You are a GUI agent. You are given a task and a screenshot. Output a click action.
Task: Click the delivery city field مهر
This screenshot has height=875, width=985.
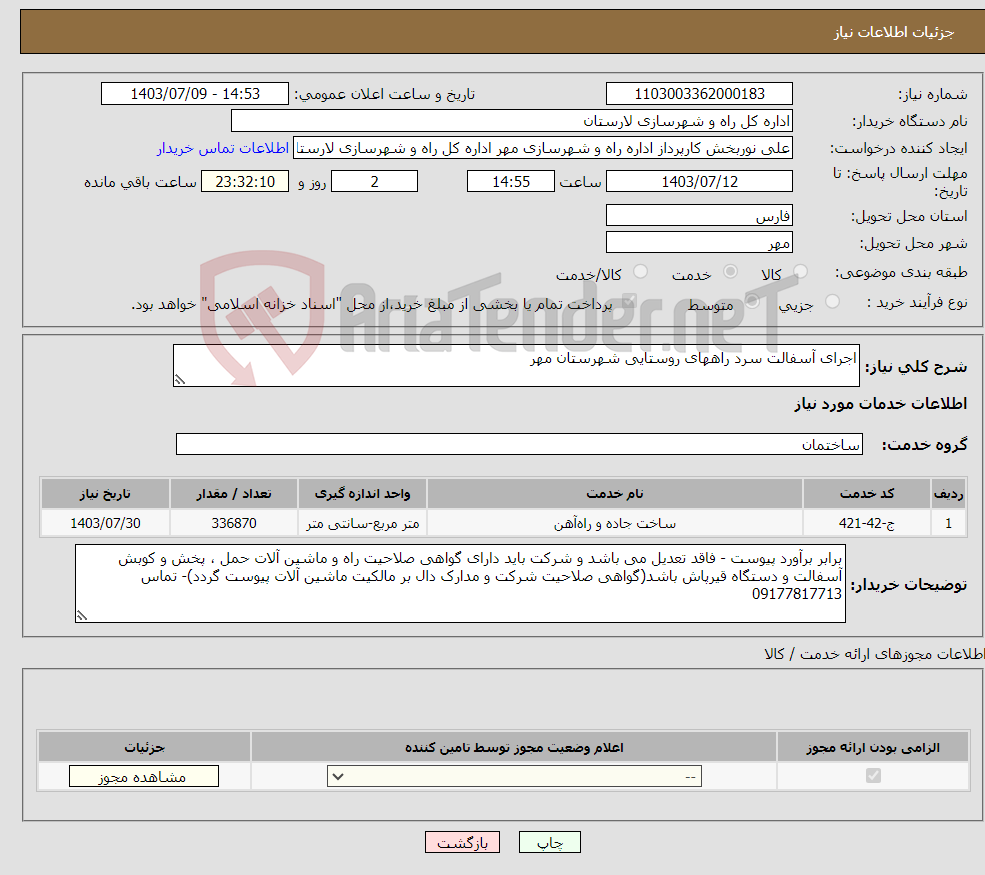coord(699,242)
